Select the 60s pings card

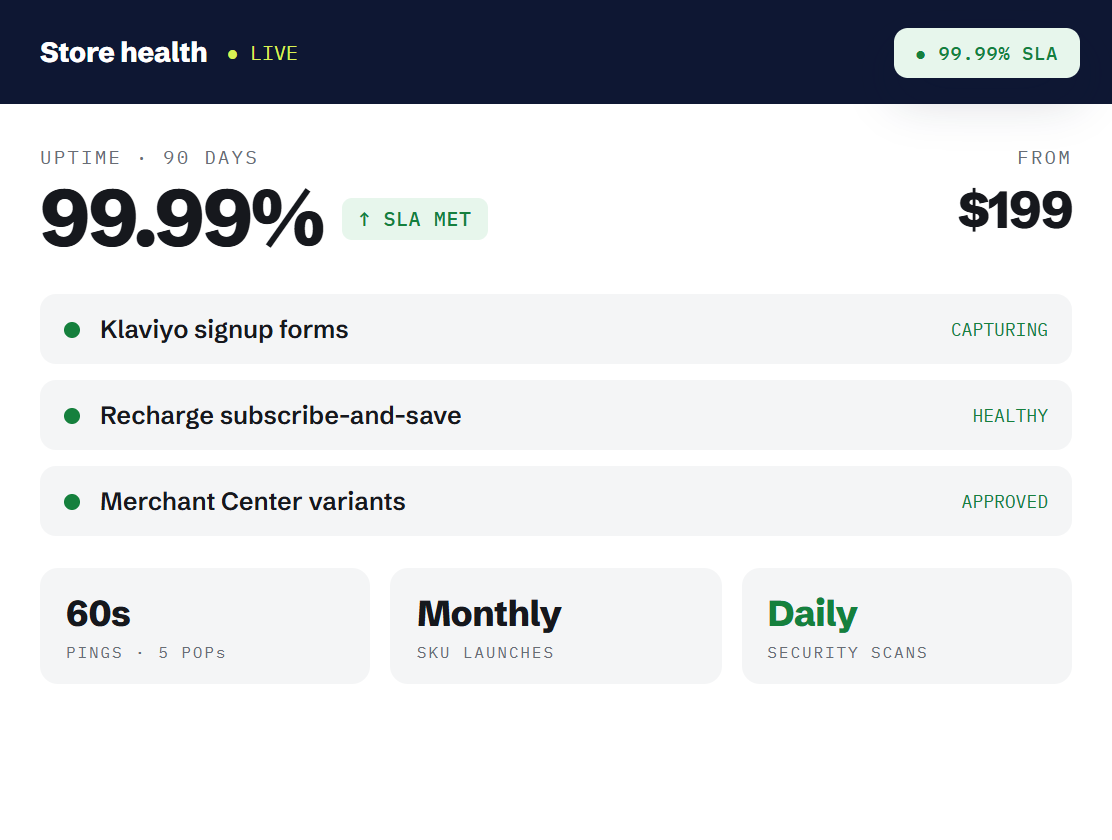point(205,626)
